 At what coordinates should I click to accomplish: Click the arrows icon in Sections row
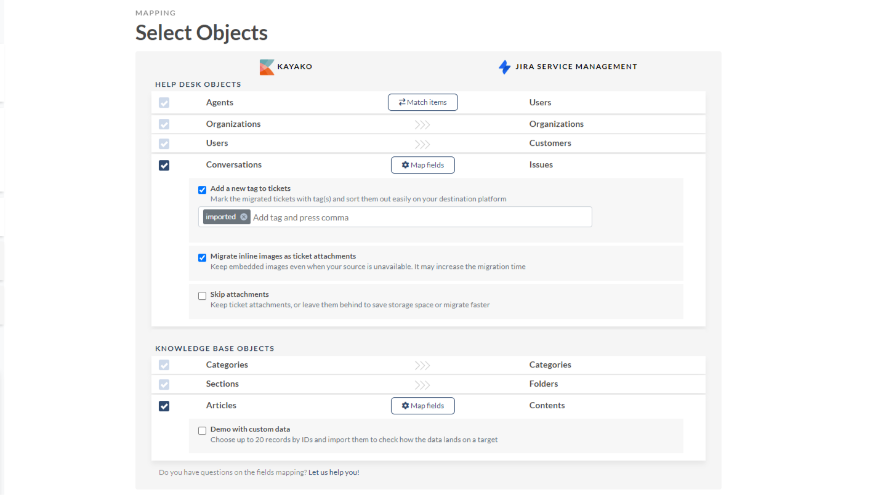pos(422,385)
